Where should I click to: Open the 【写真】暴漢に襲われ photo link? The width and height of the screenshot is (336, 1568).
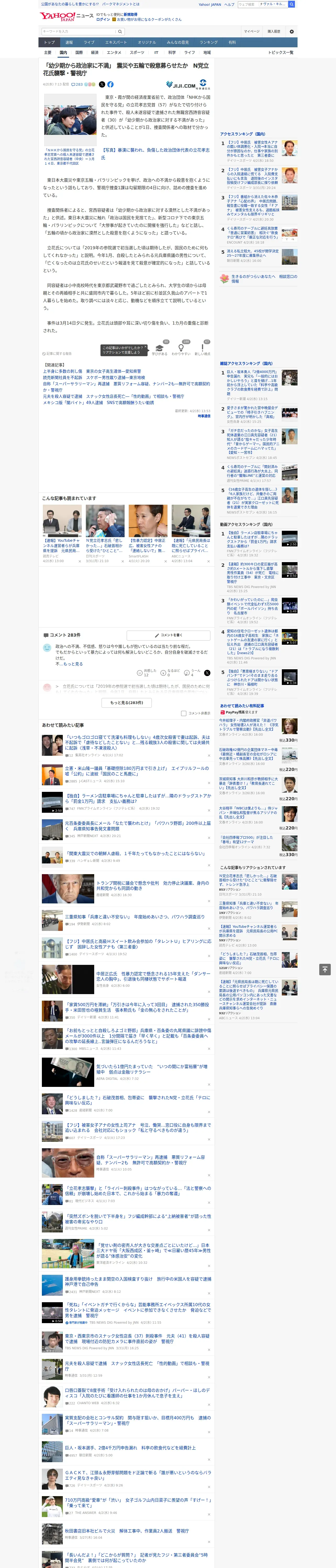(x=155, y=153)
